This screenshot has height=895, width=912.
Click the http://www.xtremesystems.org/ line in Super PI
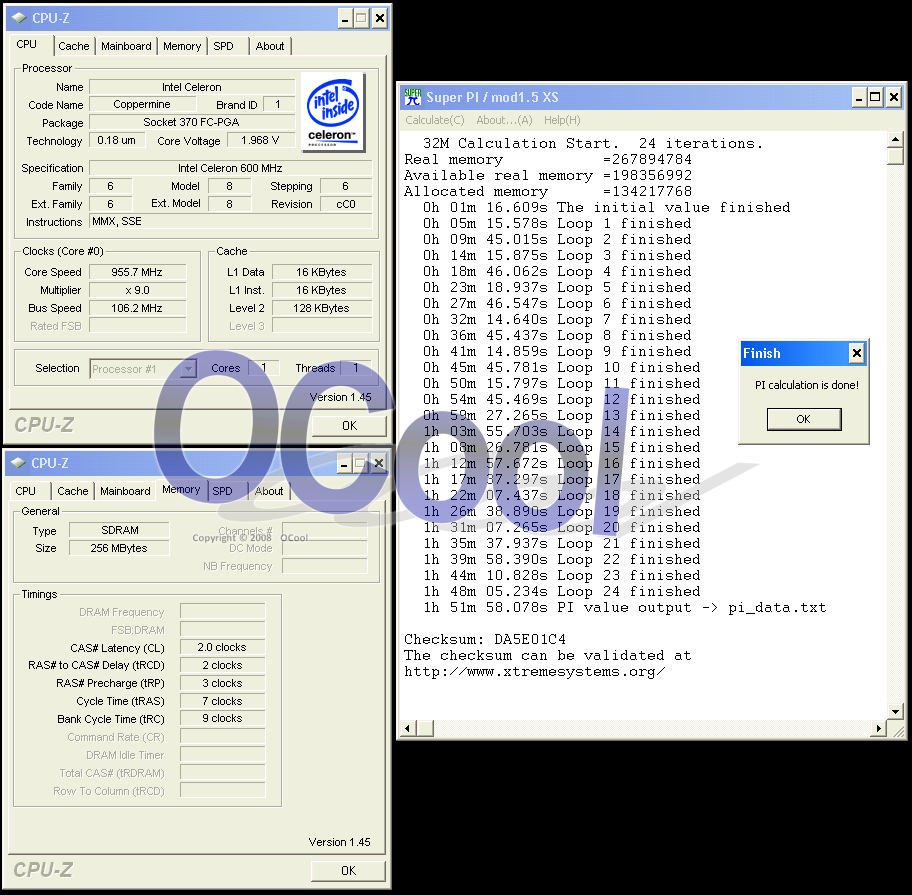535,672
